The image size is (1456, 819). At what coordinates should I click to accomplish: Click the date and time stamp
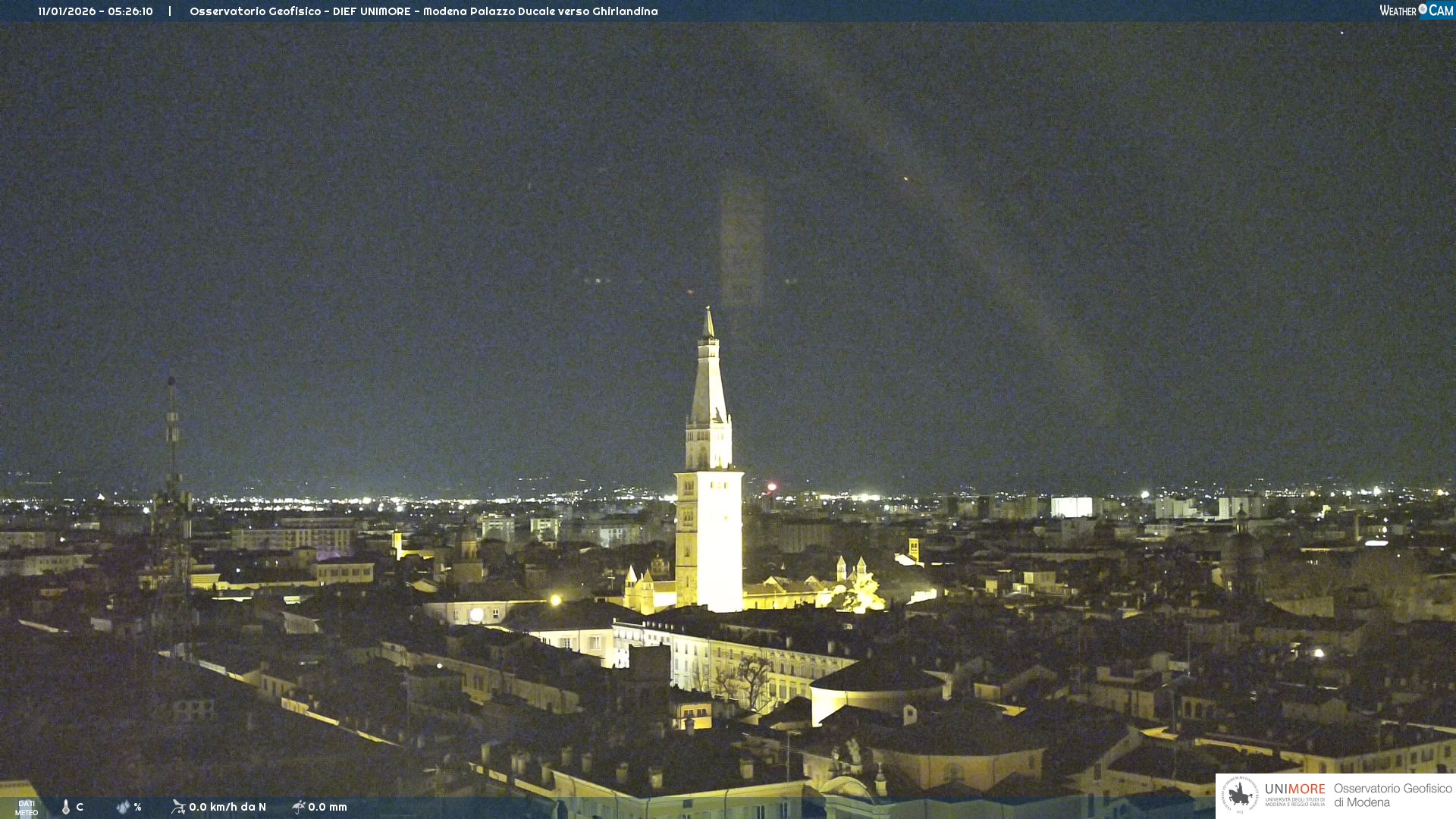(96, 11)
